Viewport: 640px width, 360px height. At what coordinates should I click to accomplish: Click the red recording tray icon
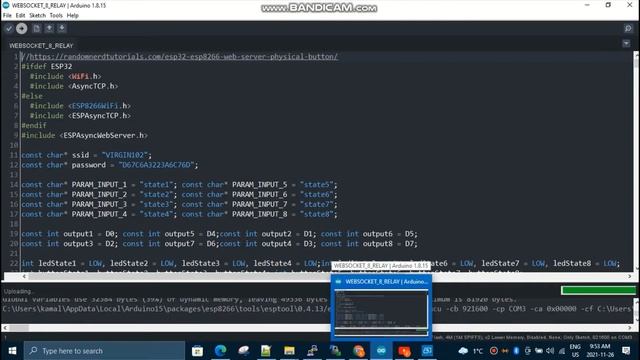tap(493, 351)
